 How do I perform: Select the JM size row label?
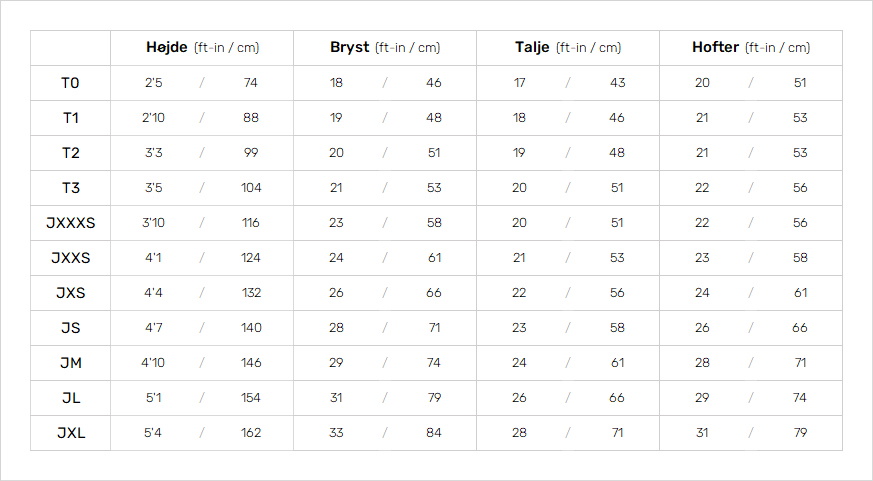pos(70,363)
